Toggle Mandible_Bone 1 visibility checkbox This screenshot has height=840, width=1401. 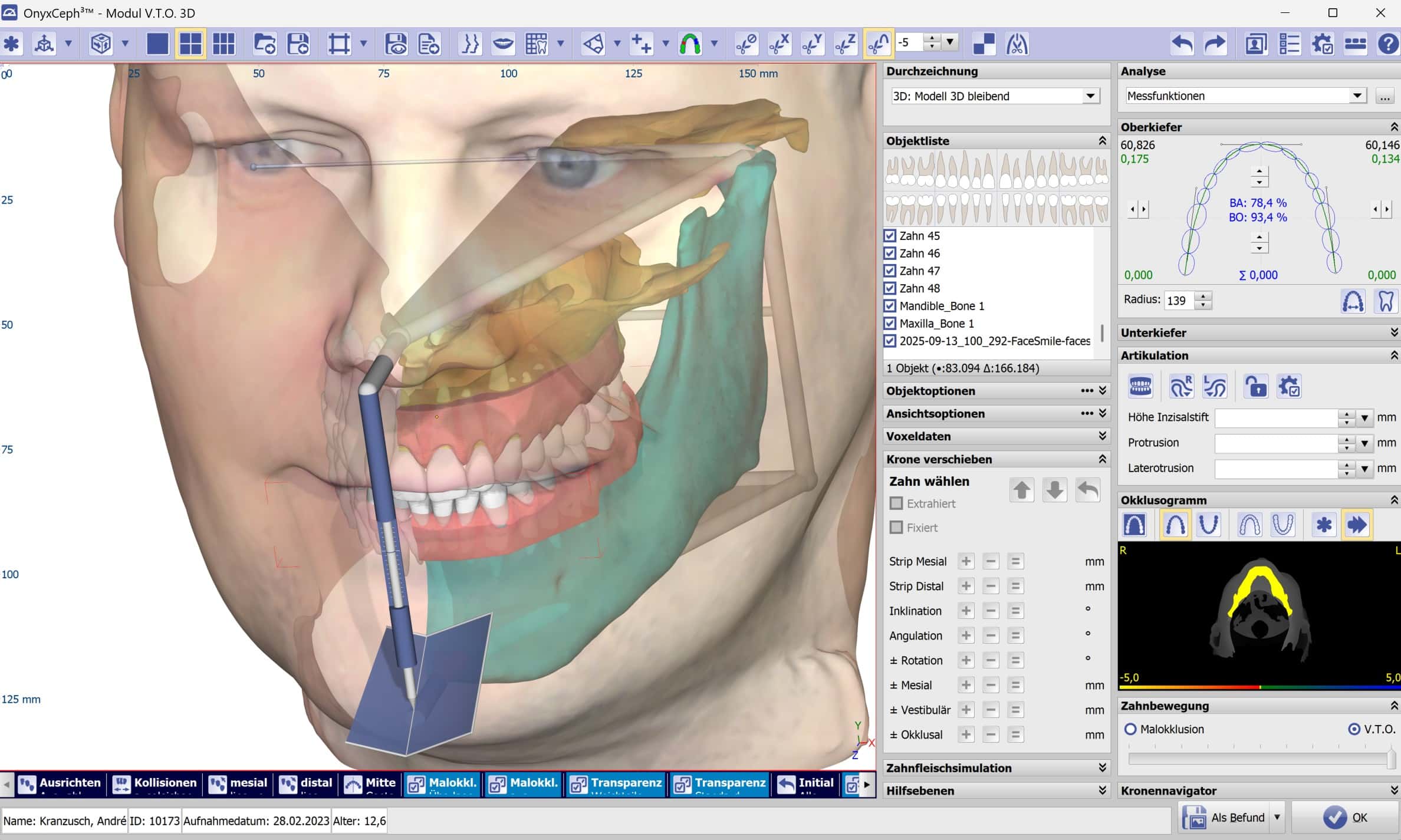(x=890, y=306)
